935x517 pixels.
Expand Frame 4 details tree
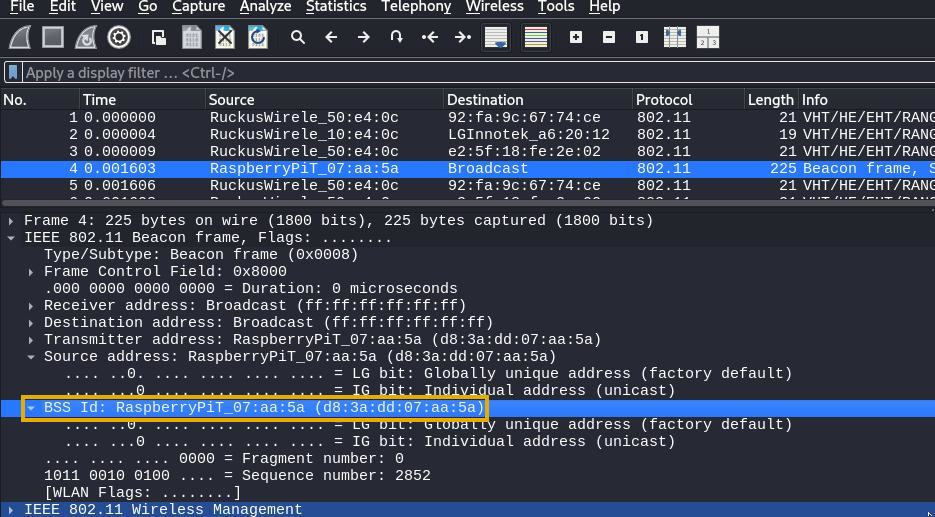(x=11, y=221)
